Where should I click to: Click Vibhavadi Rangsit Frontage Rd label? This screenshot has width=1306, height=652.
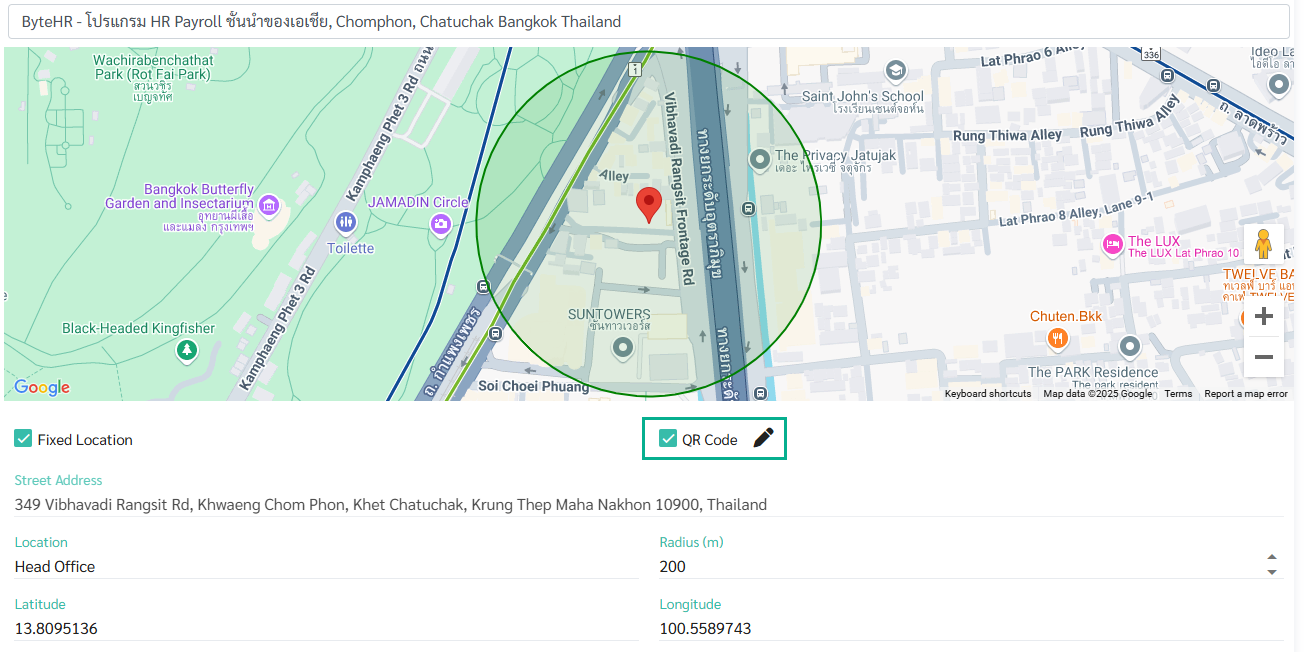point(679,189)
